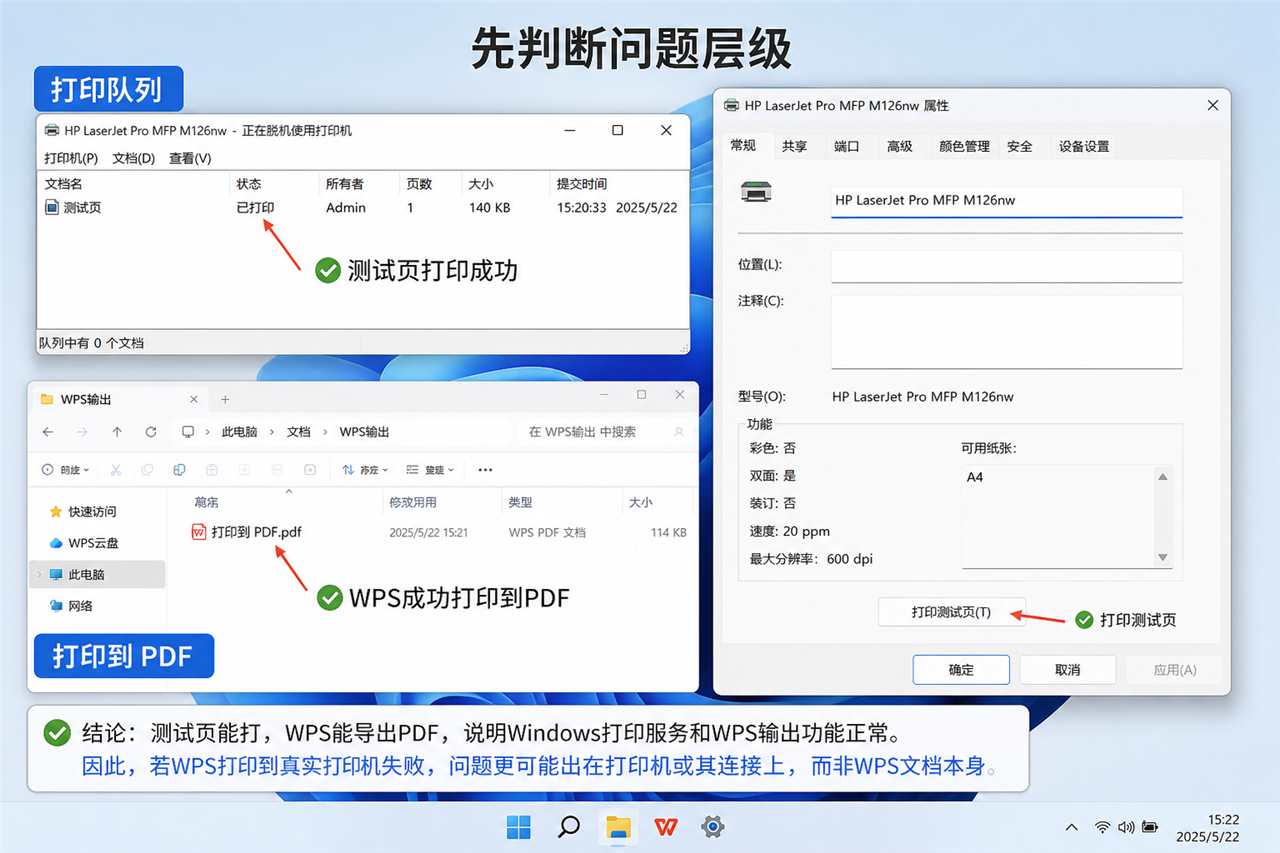Click the monitor icon in the address bar
Image resolution: width=1280 pixels, height=853 pixels.
188,432
